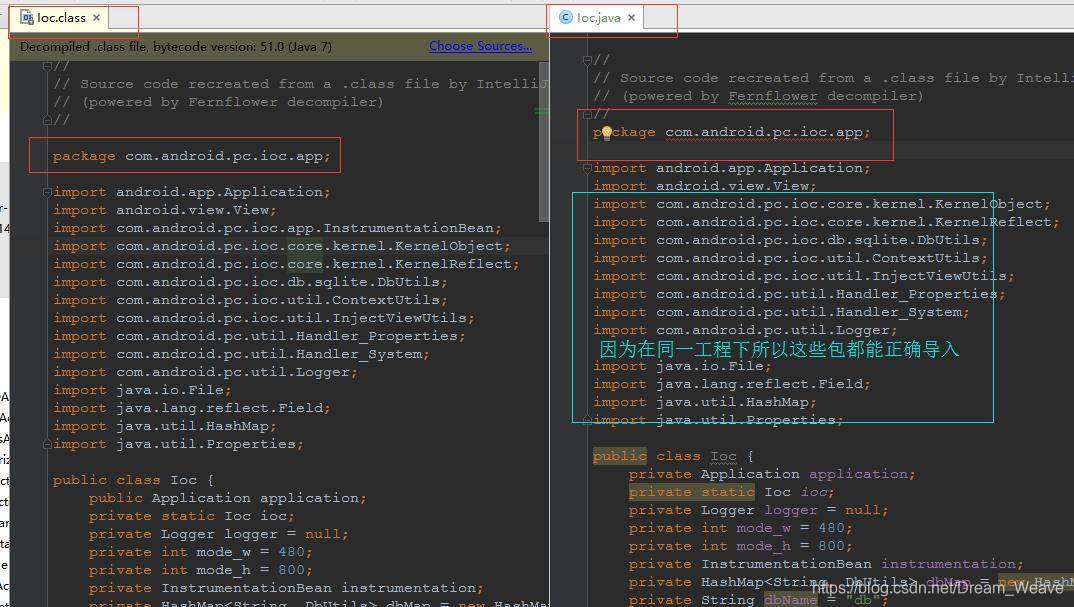
Task: Click the 'Decompiled .class file' banner text
Action: [176, 47]
